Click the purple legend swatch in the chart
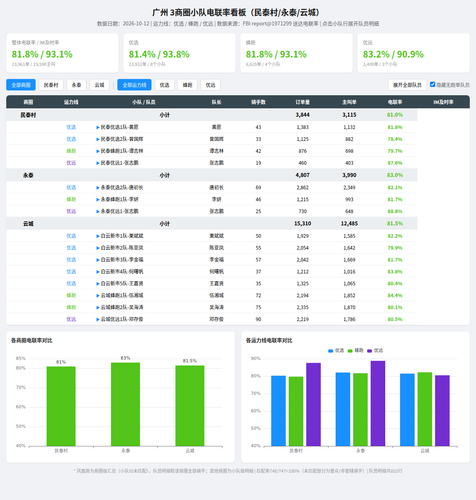 point(369,351)
